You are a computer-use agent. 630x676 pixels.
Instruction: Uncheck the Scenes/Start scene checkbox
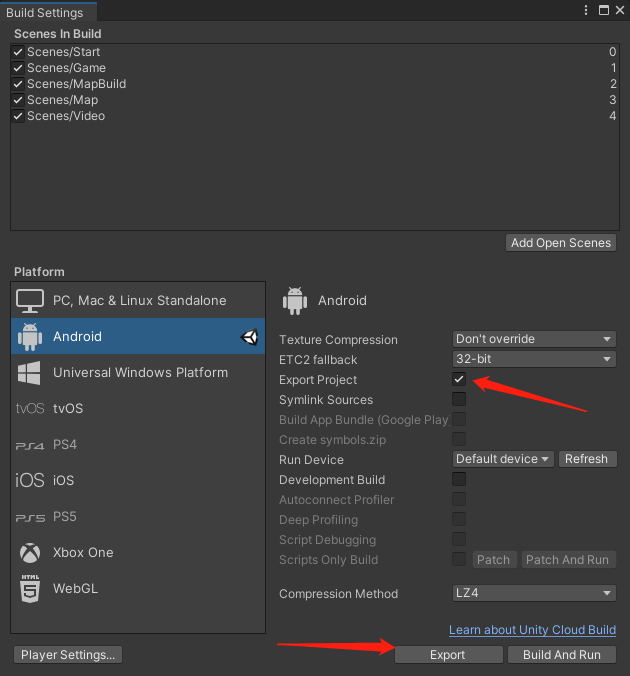click(18, 52)
